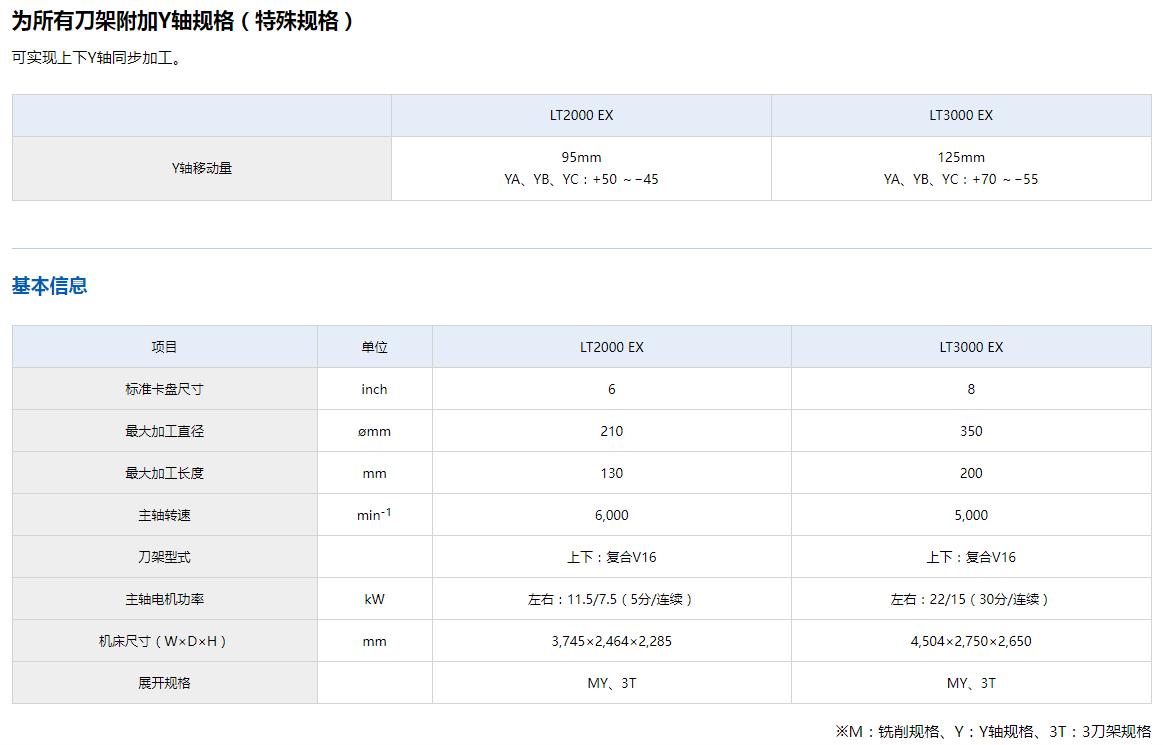Select the 刀架型式 row label

tap(165, 557)
